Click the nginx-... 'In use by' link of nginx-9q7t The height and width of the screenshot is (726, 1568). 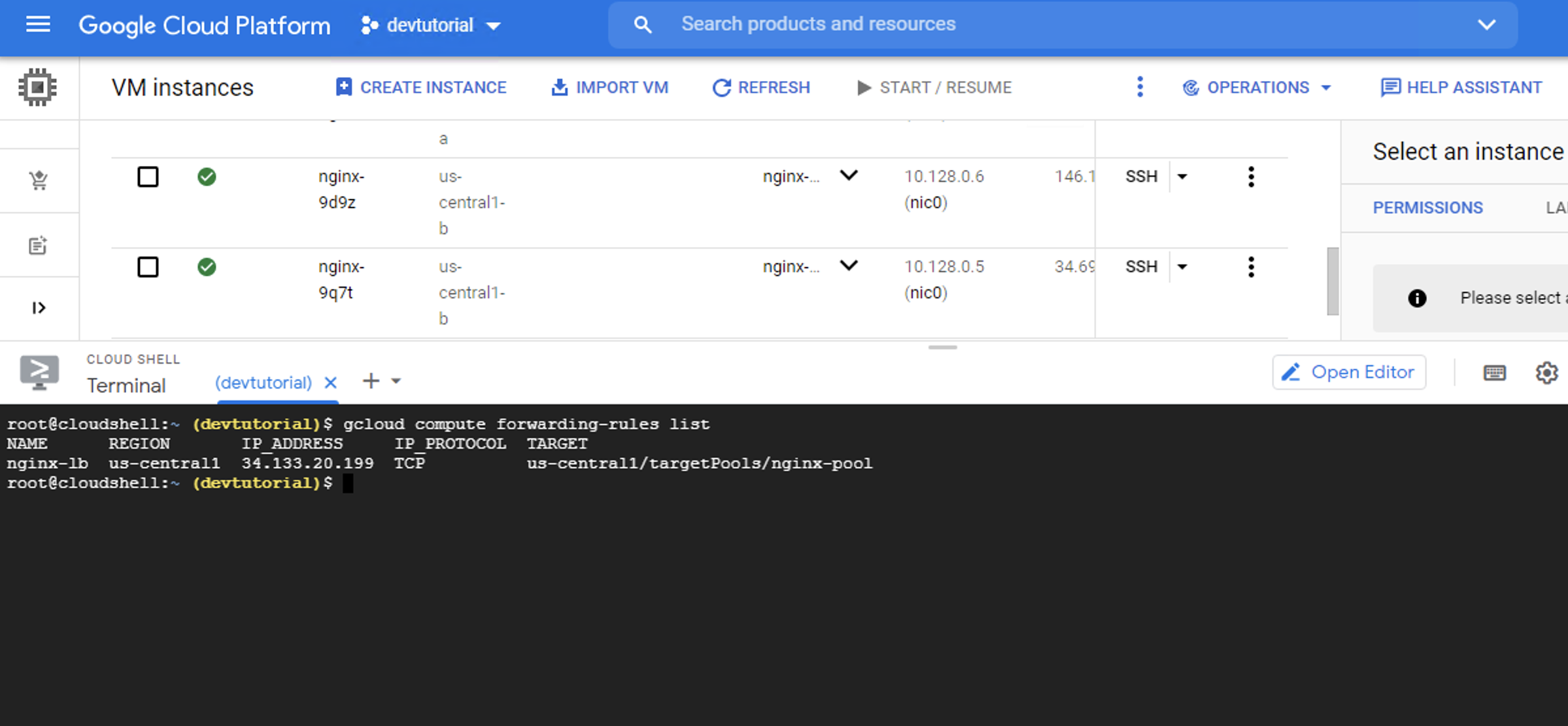(x=791, y=267)
